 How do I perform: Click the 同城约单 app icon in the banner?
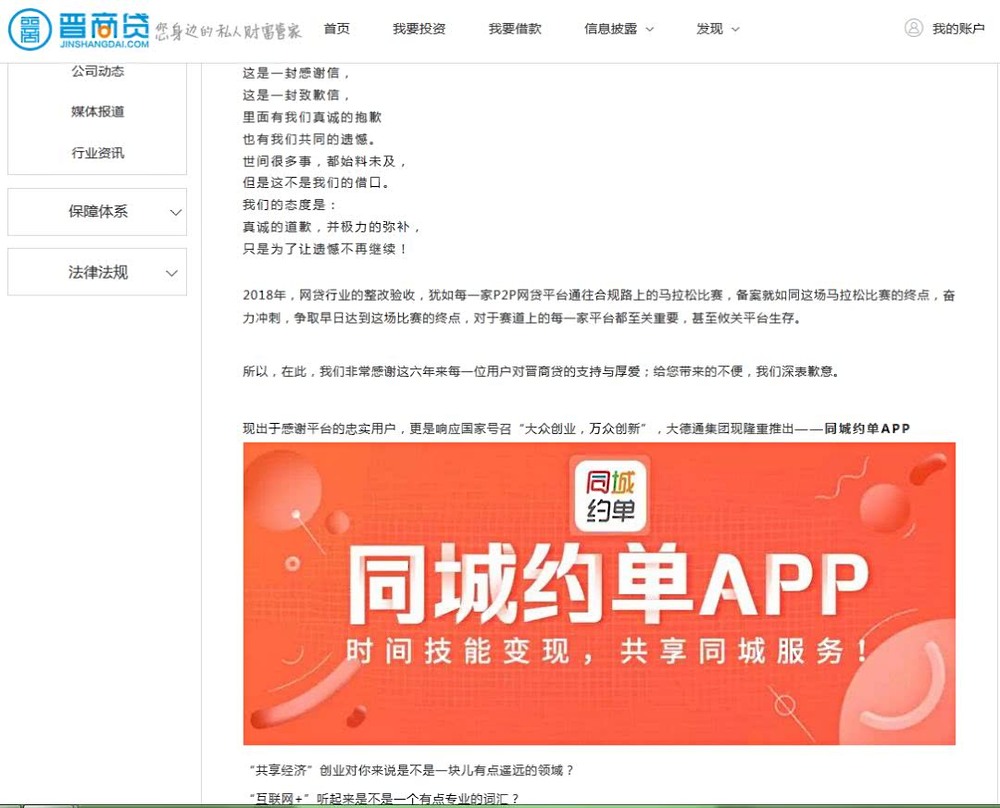click(x=609, y=497)
